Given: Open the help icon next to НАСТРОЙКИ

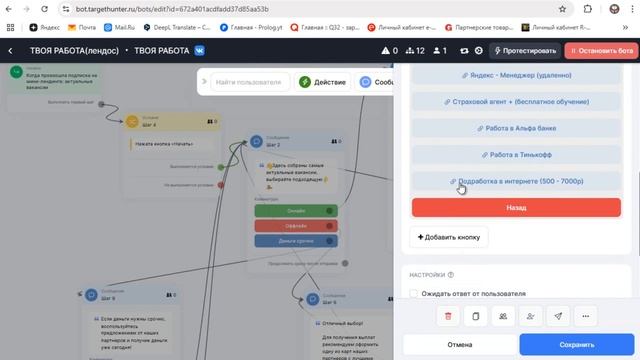Looking at the screenshot, I should click(451, 275).
